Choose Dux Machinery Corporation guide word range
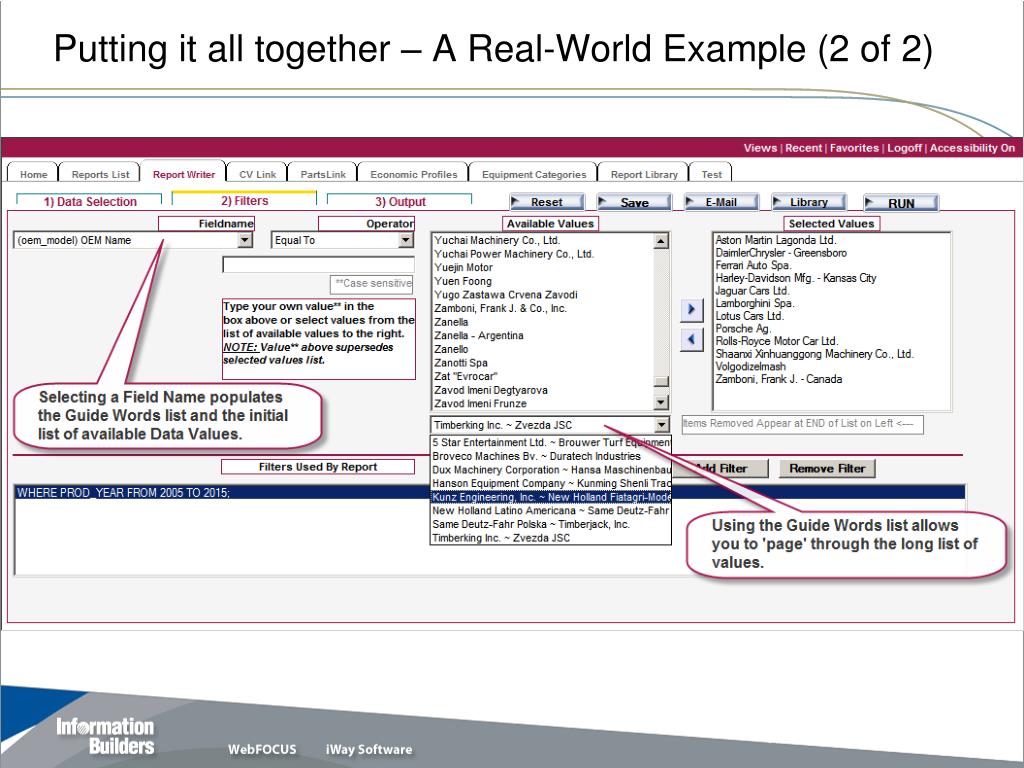Viewport: 1024px width, 768px height. 551,470
